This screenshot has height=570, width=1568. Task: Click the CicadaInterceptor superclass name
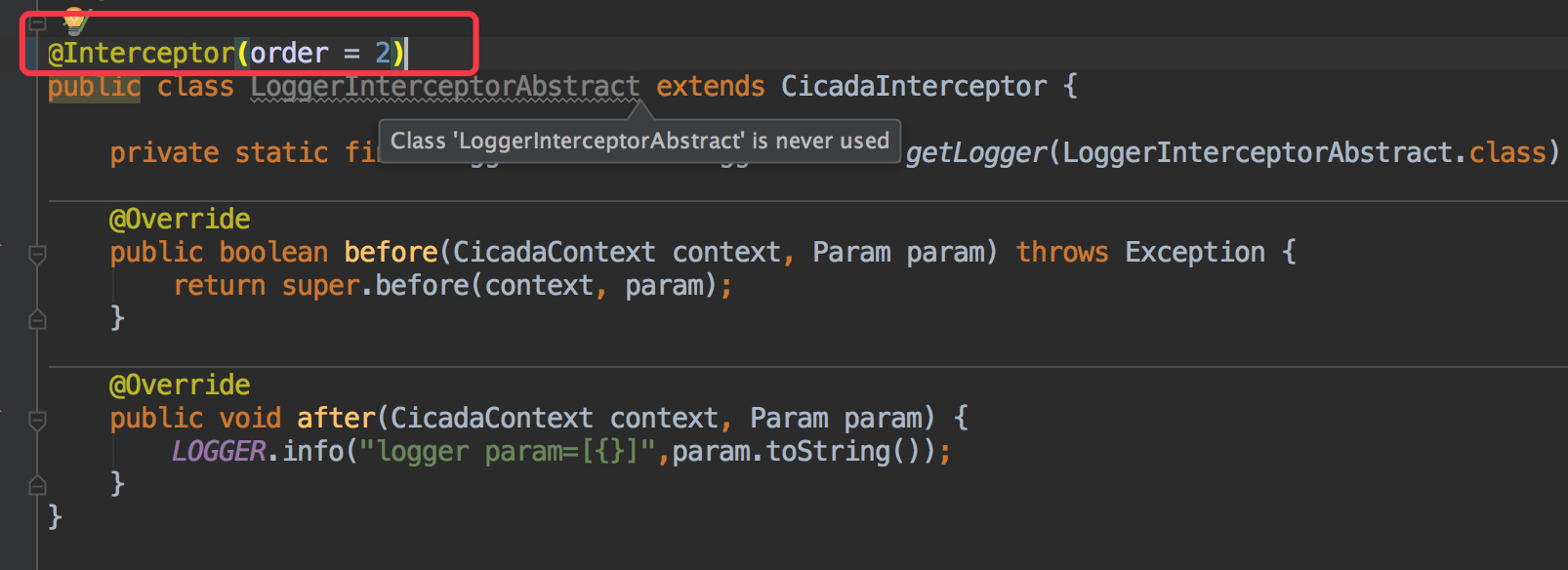(914, 87)
